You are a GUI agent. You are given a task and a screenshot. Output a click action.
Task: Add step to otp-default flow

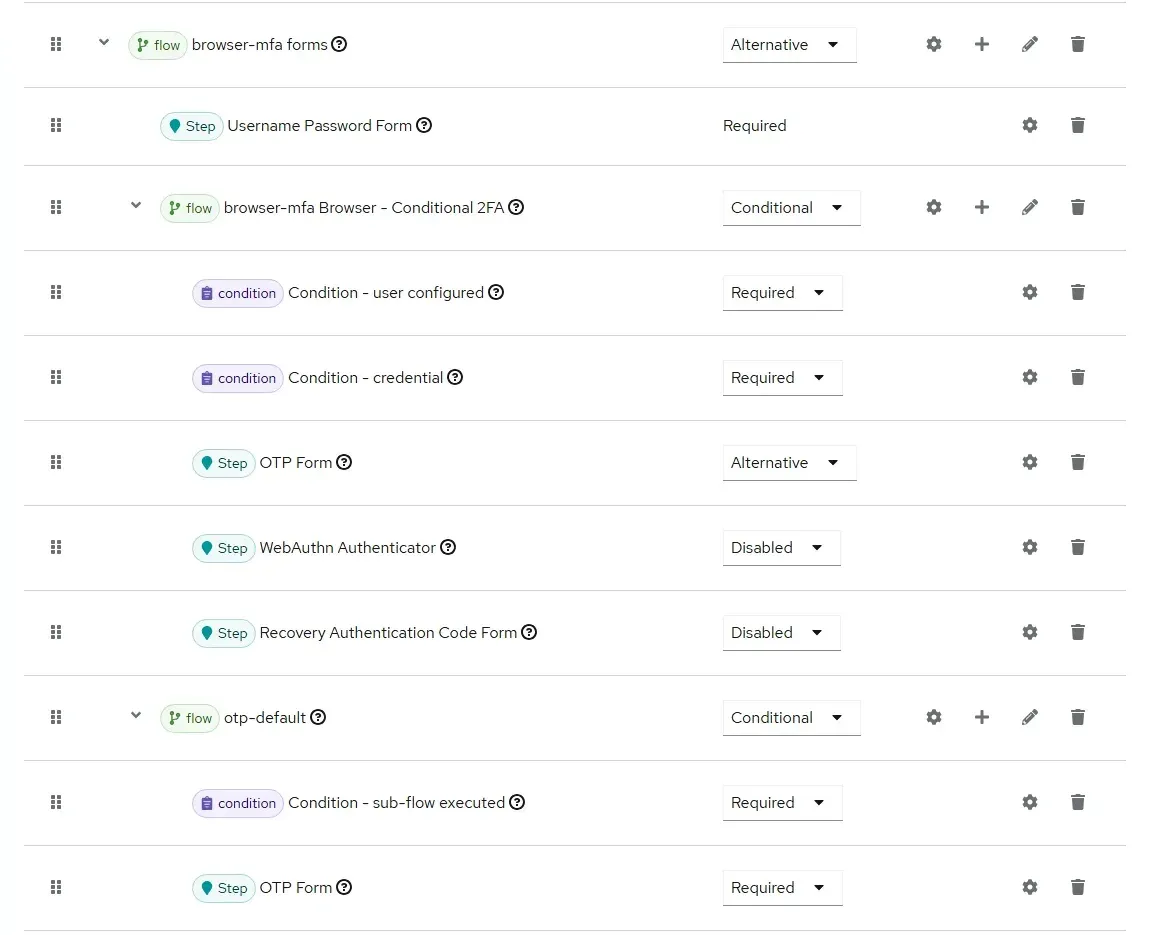(982, 717)
